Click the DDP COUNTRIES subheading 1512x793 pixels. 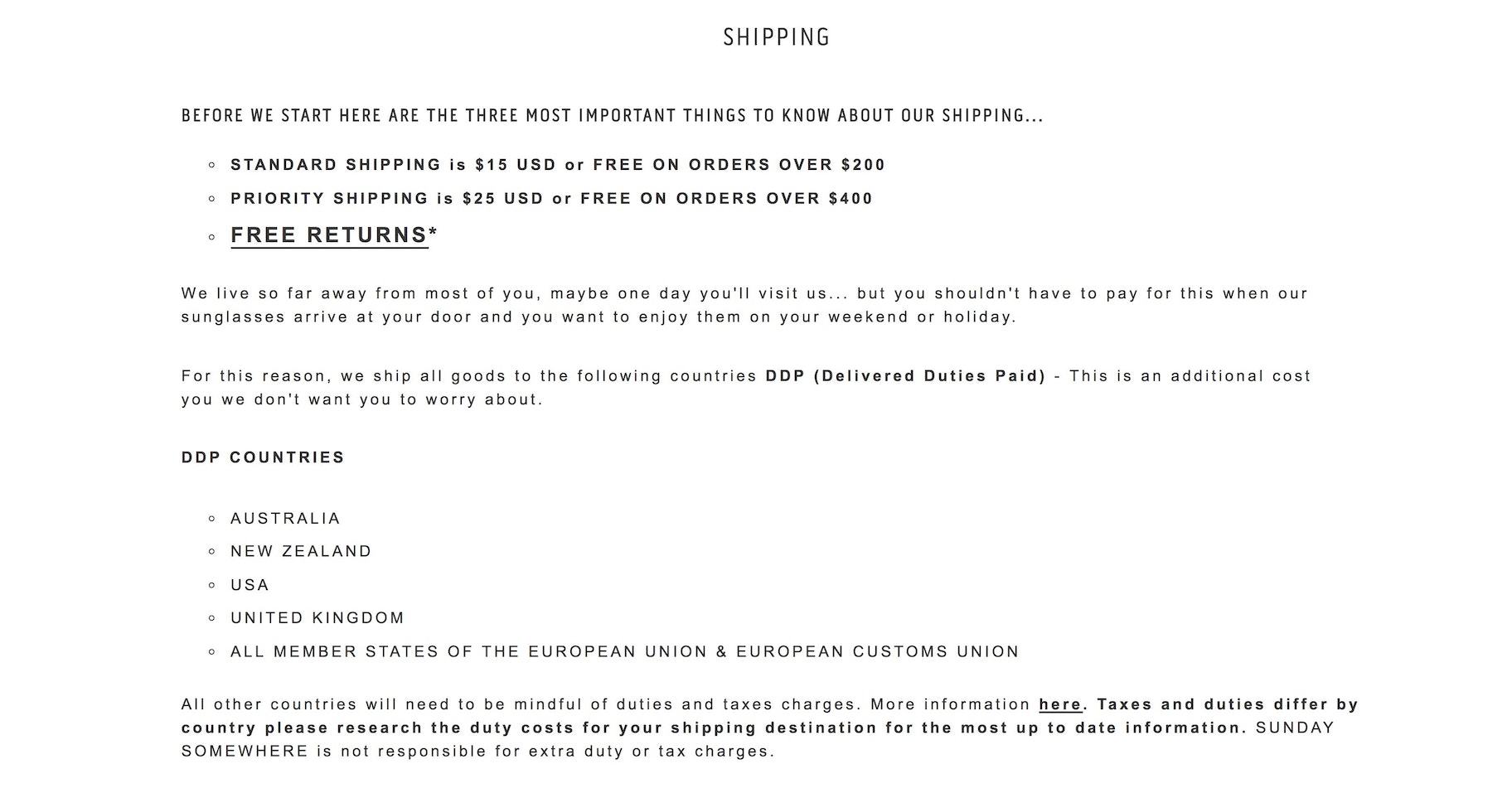pyautogui.click(x=263, y=457)
